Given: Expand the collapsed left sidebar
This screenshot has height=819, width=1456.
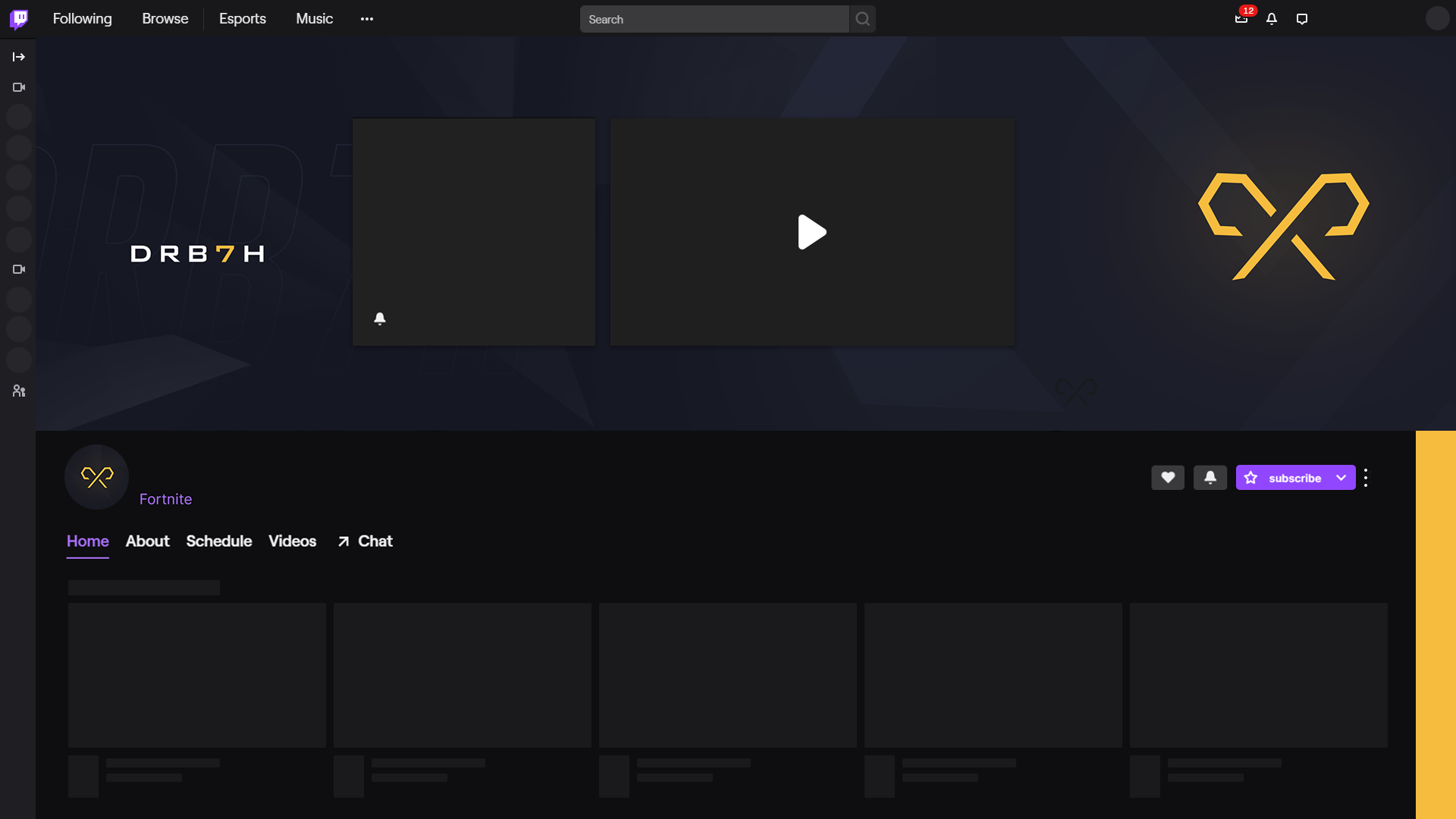Looking at the screenshot, I should [x=19, y=57].
